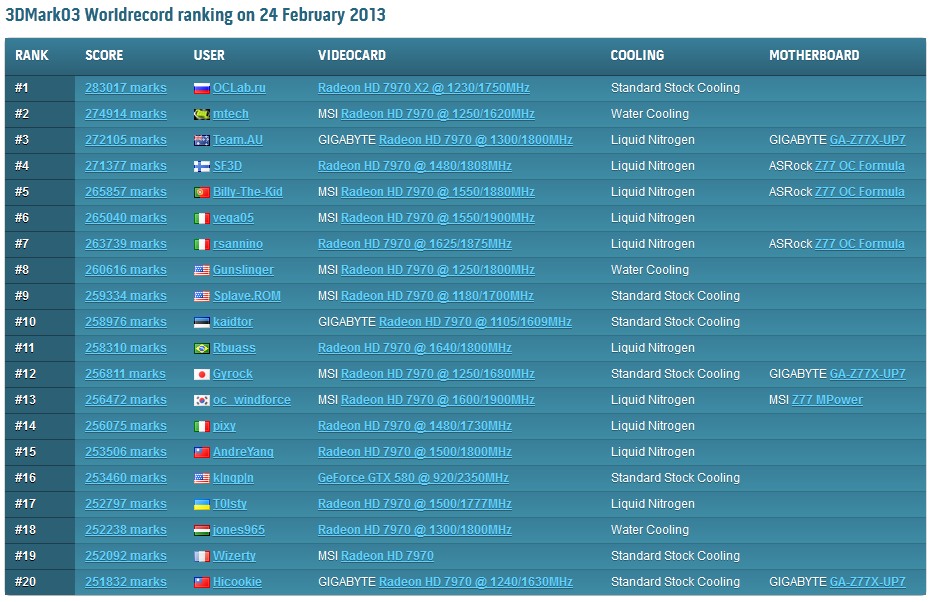
Task: Visit Splave.ROM user profile
Action: tap(247, 296)
